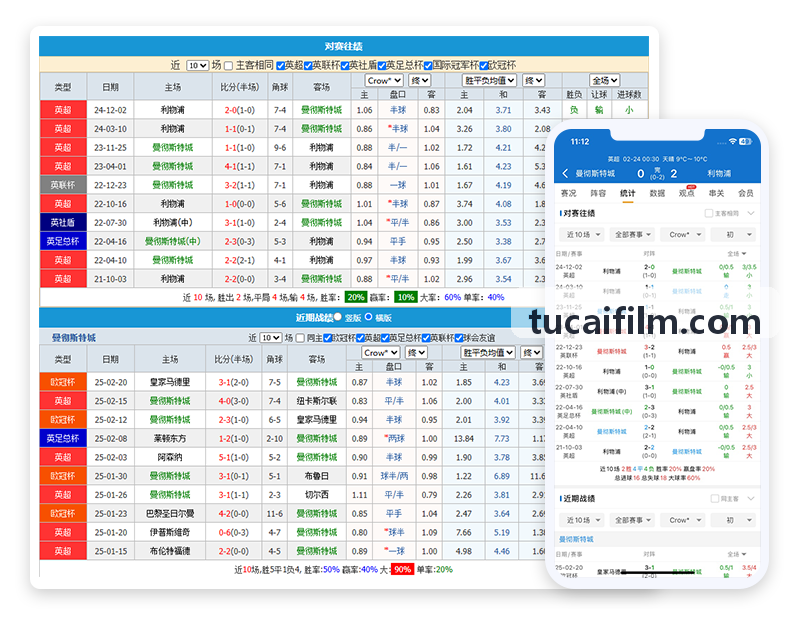Click 皇家马德里 in the 25-02-20 row
Screen dimensions: 800x625
170,382
